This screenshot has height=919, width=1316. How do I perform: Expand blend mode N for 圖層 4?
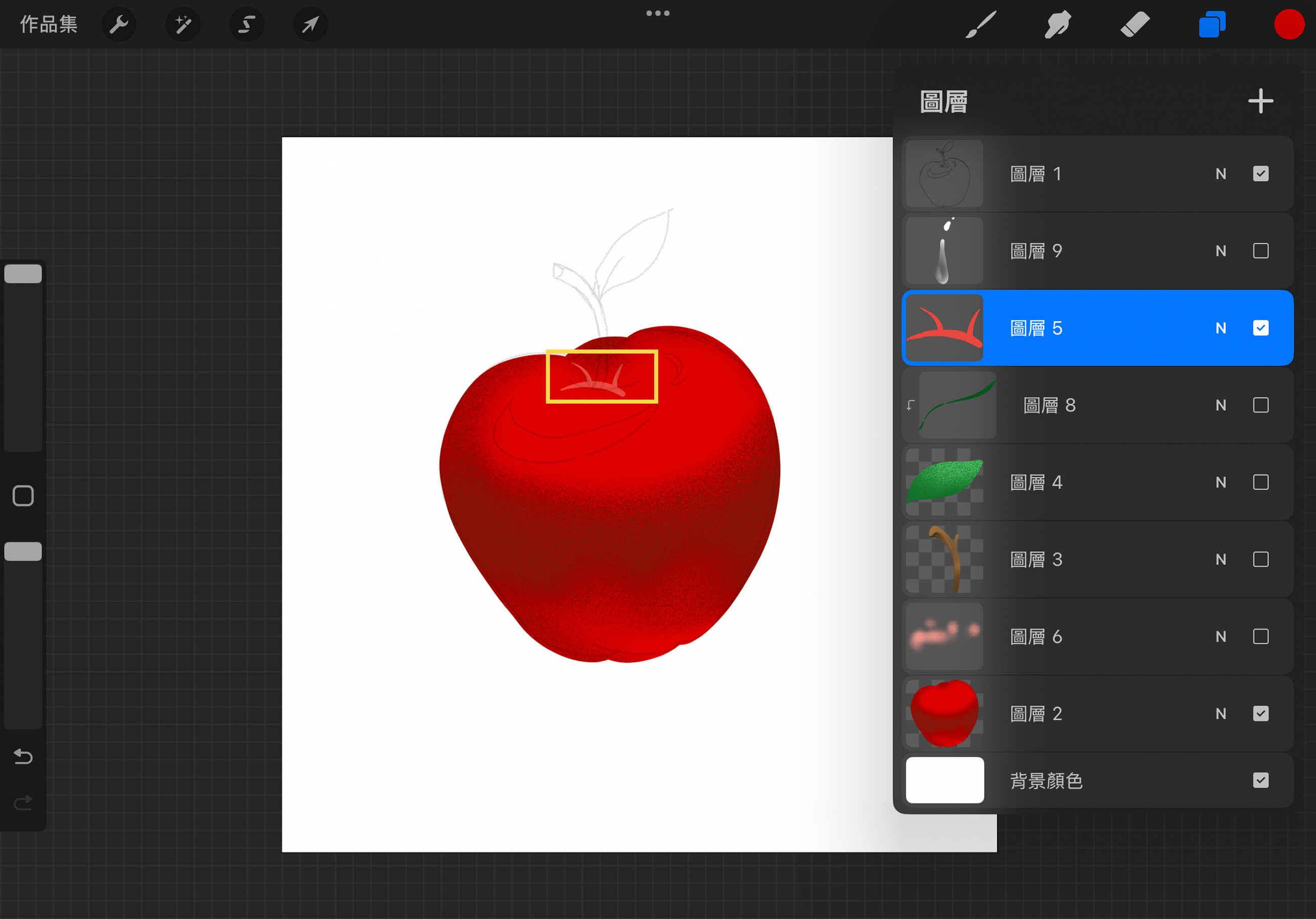tap(1221, 483)
